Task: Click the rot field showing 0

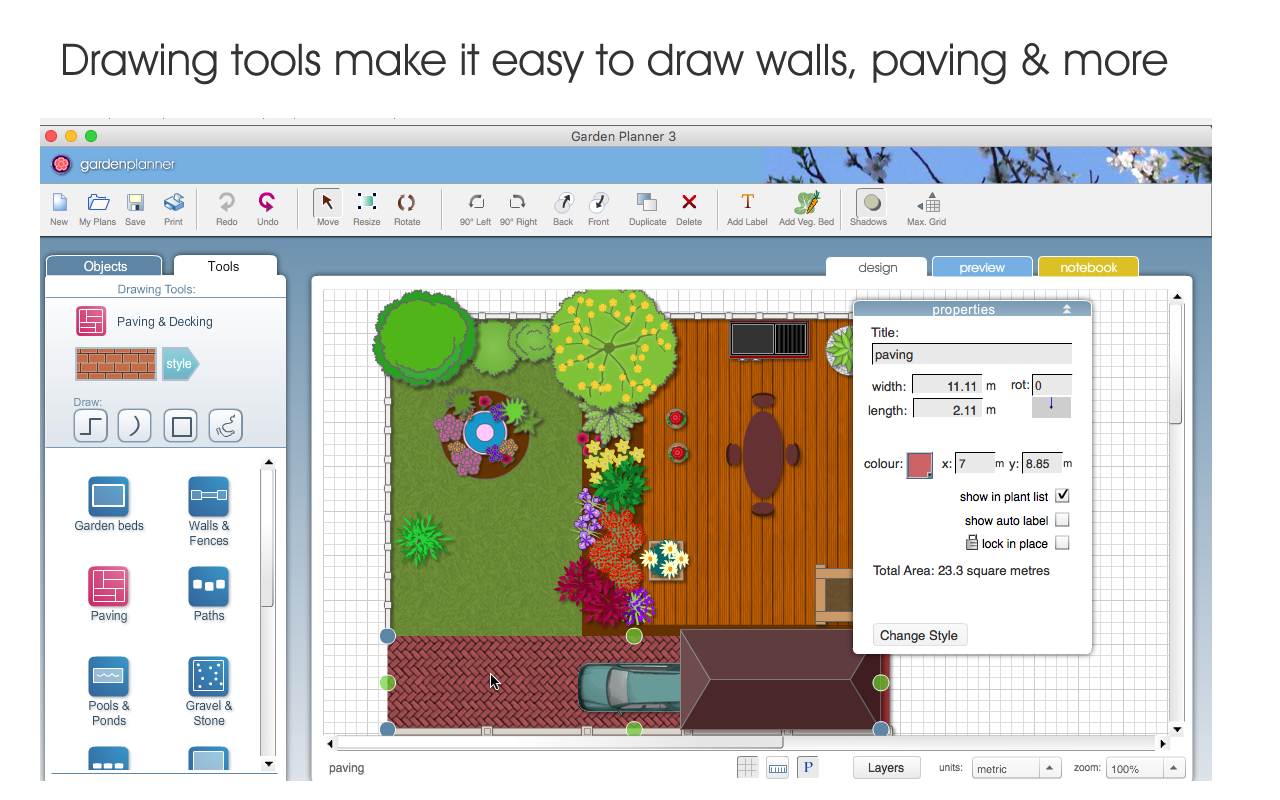Action: [x=1051, y=385]
